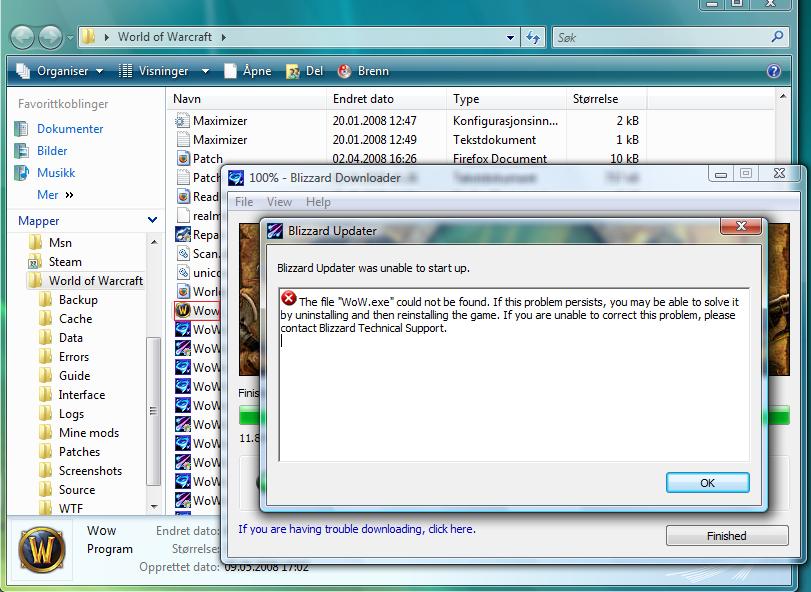
Task: Select Source folder in tree
Action: tap(77, 490)
